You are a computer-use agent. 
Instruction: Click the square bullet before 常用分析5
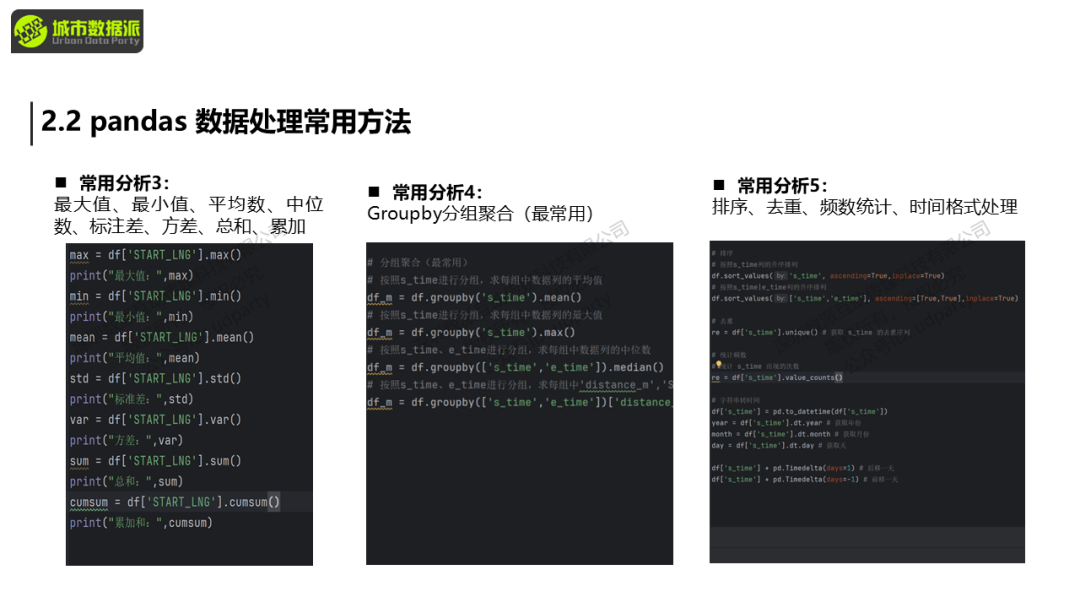(x=718, y=185)
